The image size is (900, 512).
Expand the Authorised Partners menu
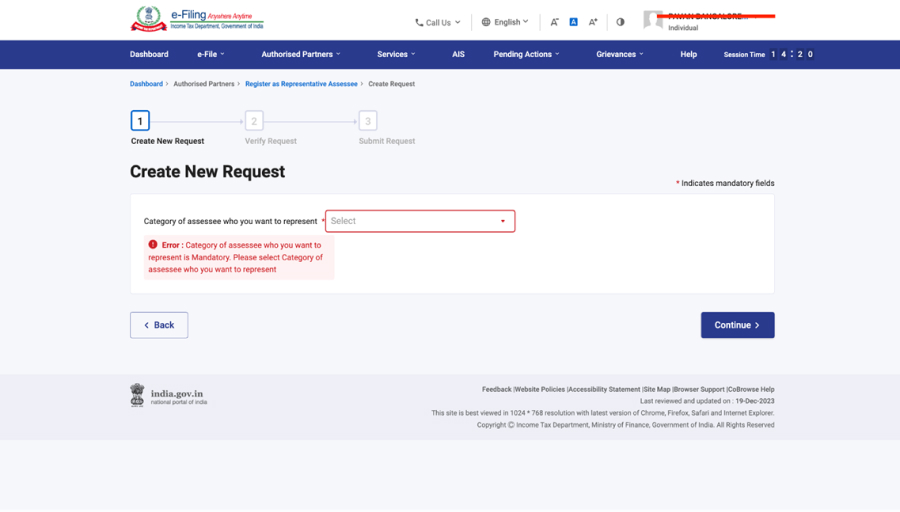point(301,55)
